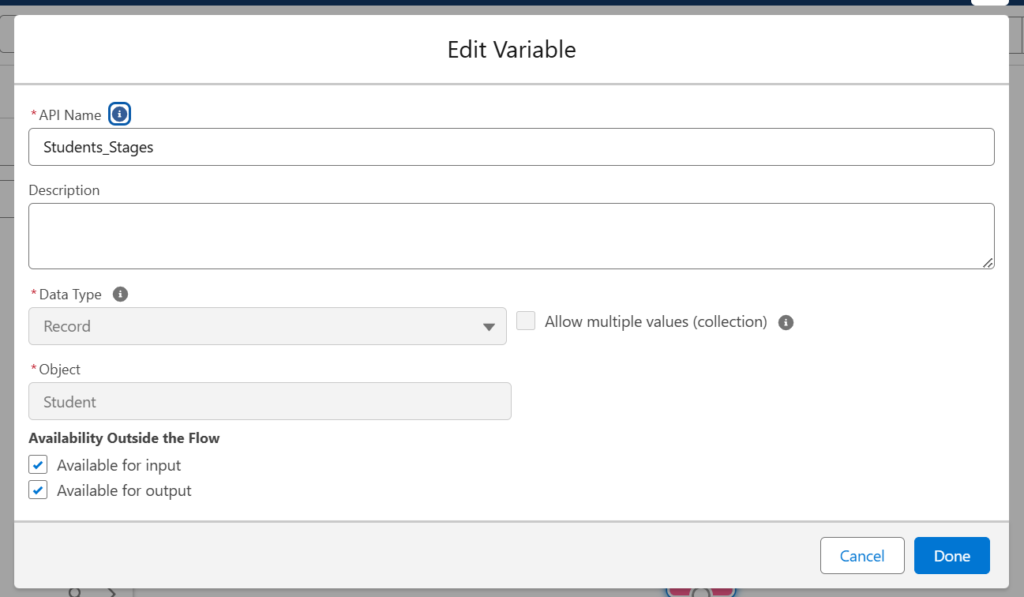Viewport: 1024px width, 597px height.
Task: Click the Data Type dropdown arrow
Action: click(x=489, y=326)
